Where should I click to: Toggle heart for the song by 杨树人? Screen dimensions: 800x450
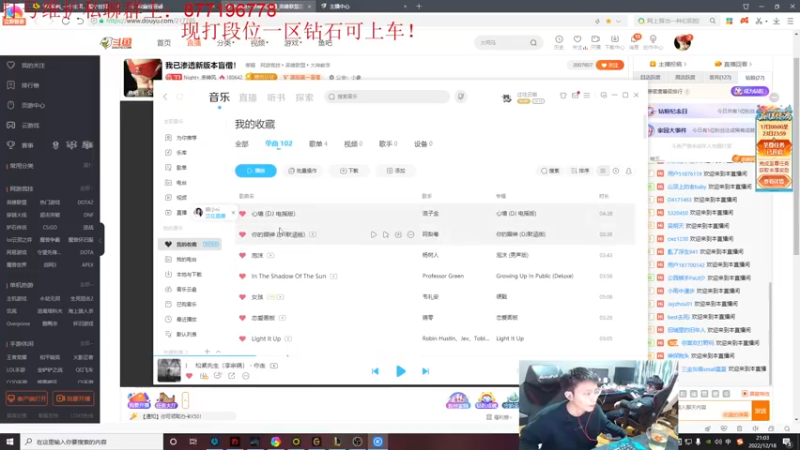pyautogui.click(x=242, y=255)
